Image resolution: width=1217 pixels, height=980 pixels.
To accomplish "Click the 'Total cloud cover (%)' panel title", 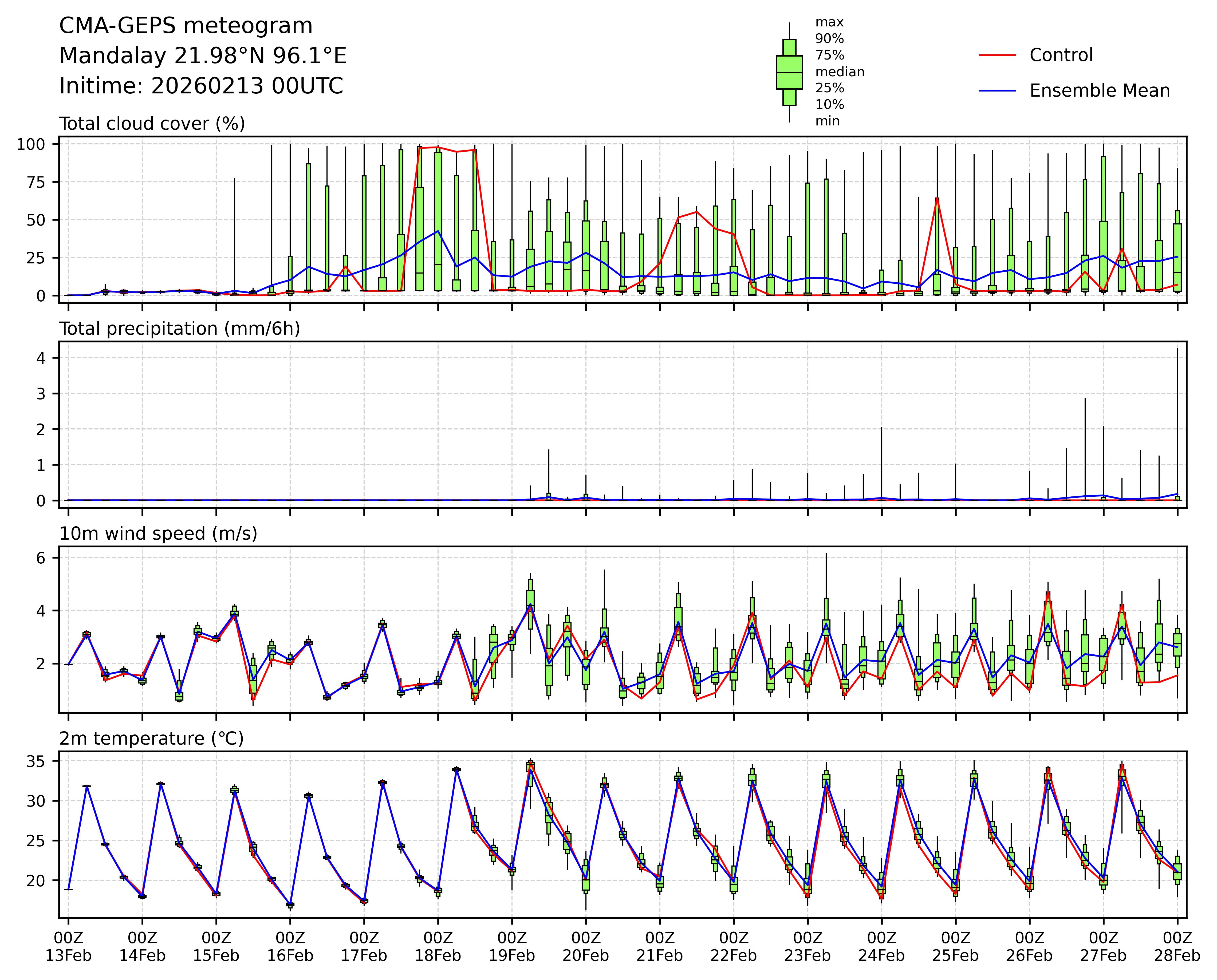I will coord(152,124).
